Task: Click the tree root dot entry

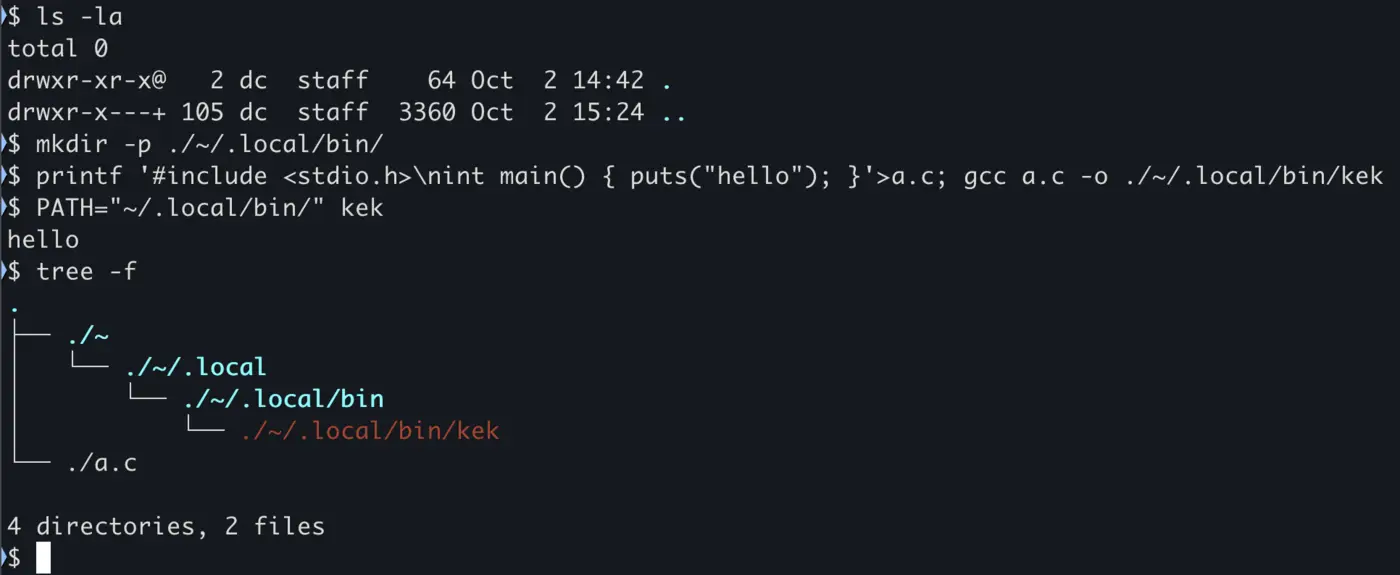Action: click(x=14, y=306)
